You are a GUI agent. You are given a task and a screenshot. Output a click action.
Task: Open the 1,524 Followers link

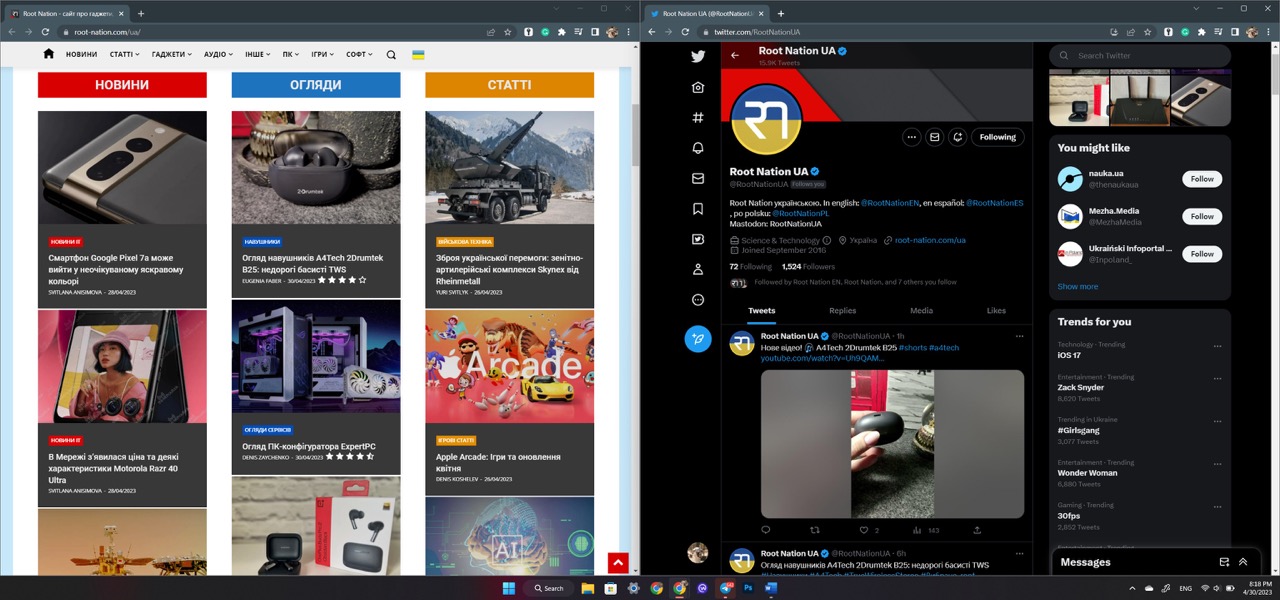coord(808,267)
